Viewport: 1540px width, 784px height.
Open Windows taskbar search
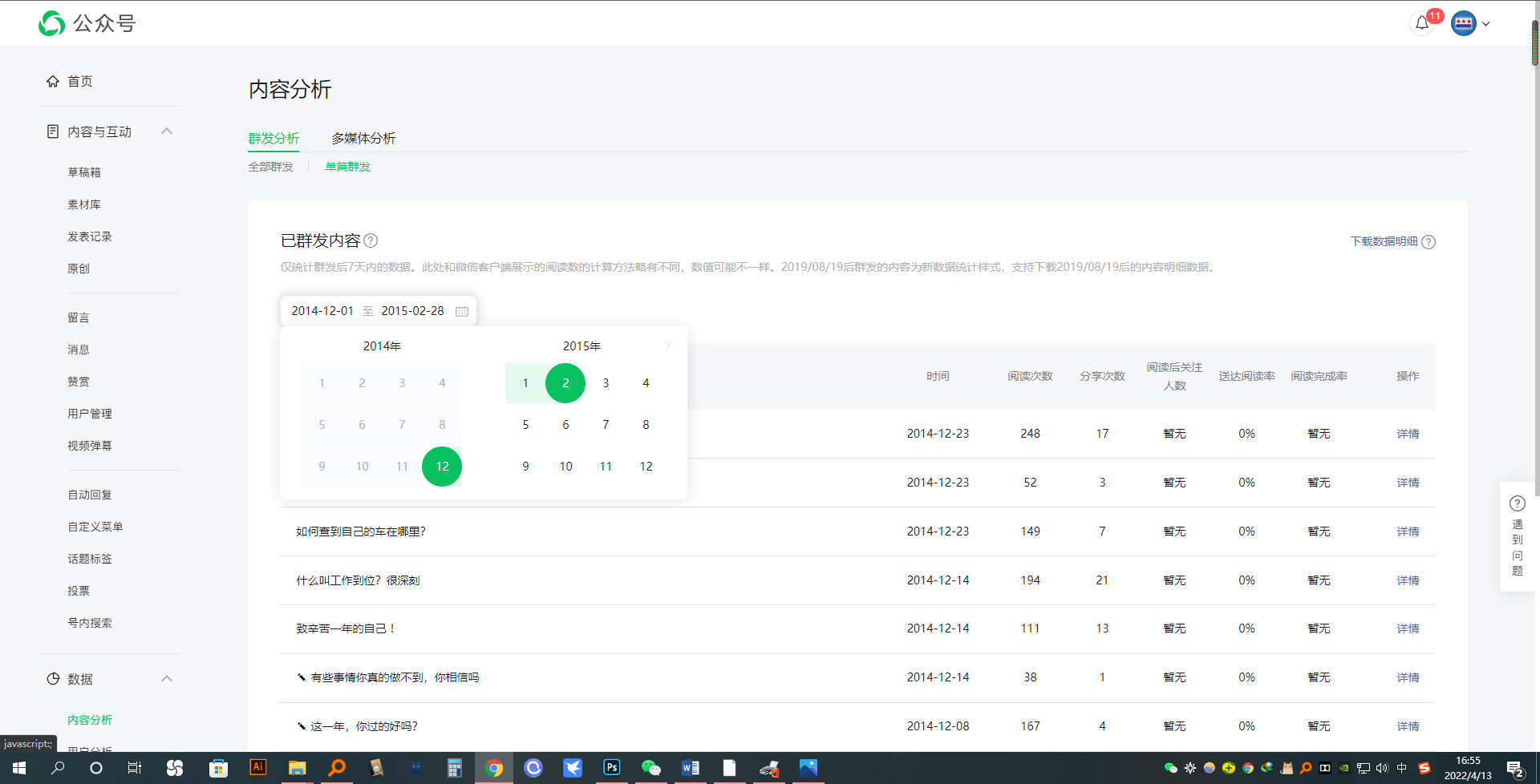58,768
